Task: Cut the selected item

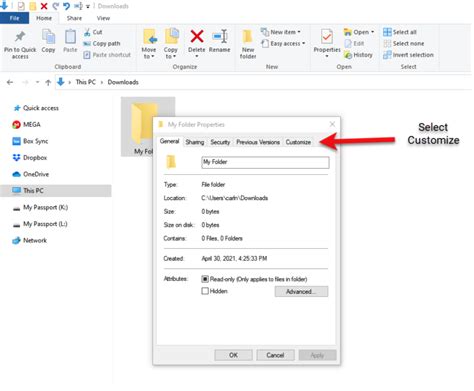Action: tap(93, 32)
